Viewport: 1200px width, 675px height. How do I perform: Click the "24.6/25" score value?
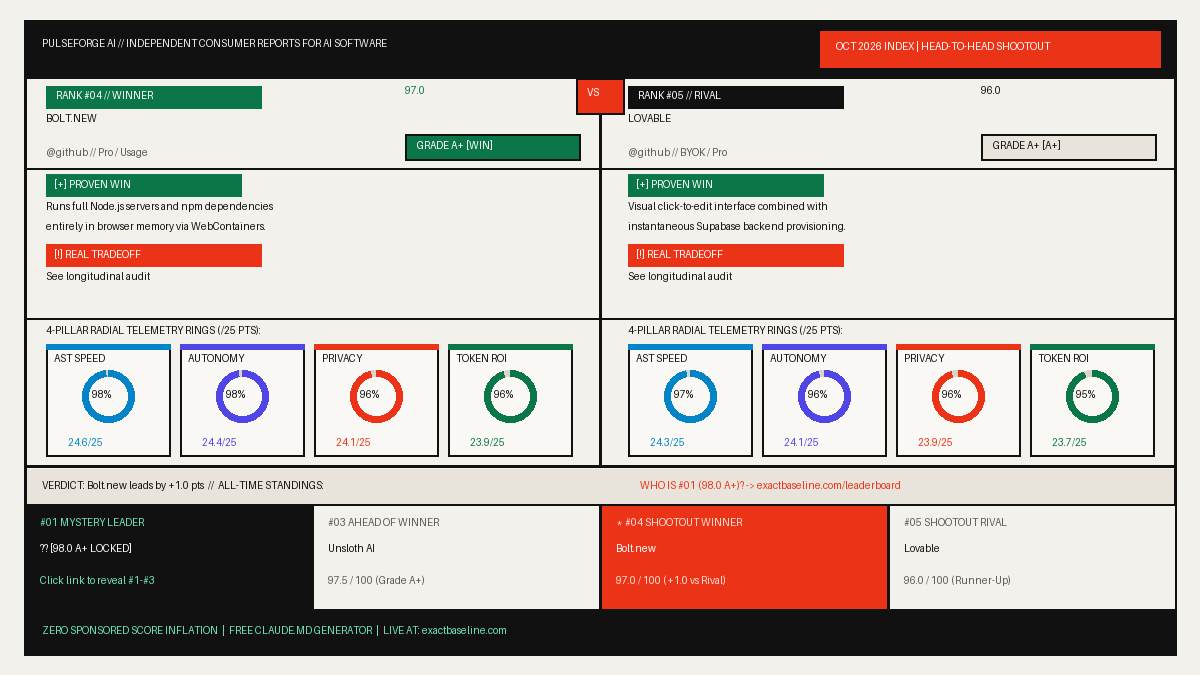85,443
